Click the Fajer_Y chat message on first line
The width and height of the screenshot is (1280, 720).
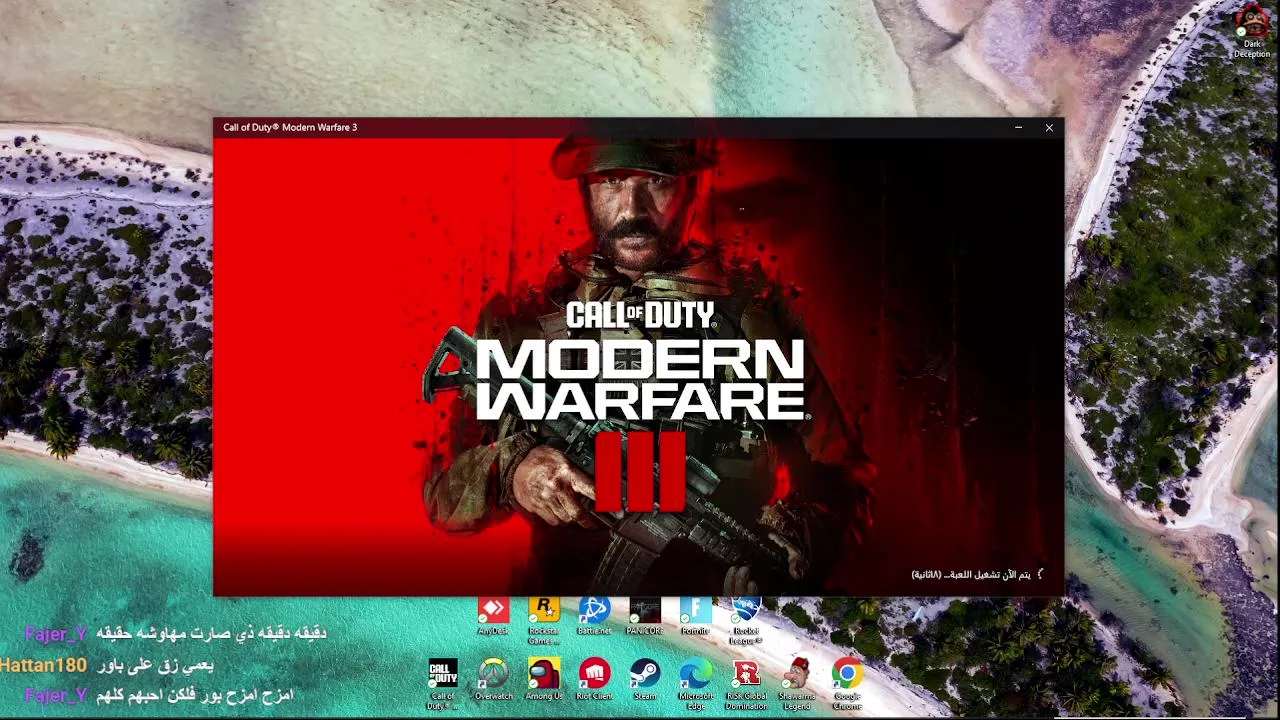(176, 633)
